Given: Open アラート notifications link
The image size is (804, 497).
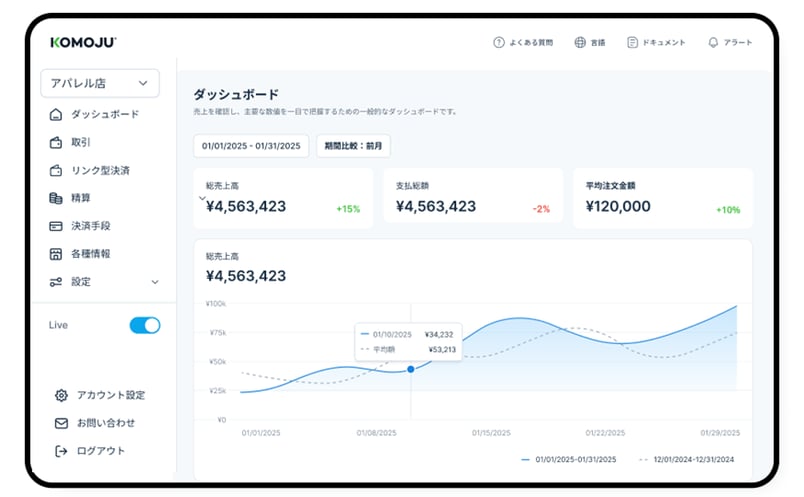Looking at the screenshot, I should coord(737,43).
